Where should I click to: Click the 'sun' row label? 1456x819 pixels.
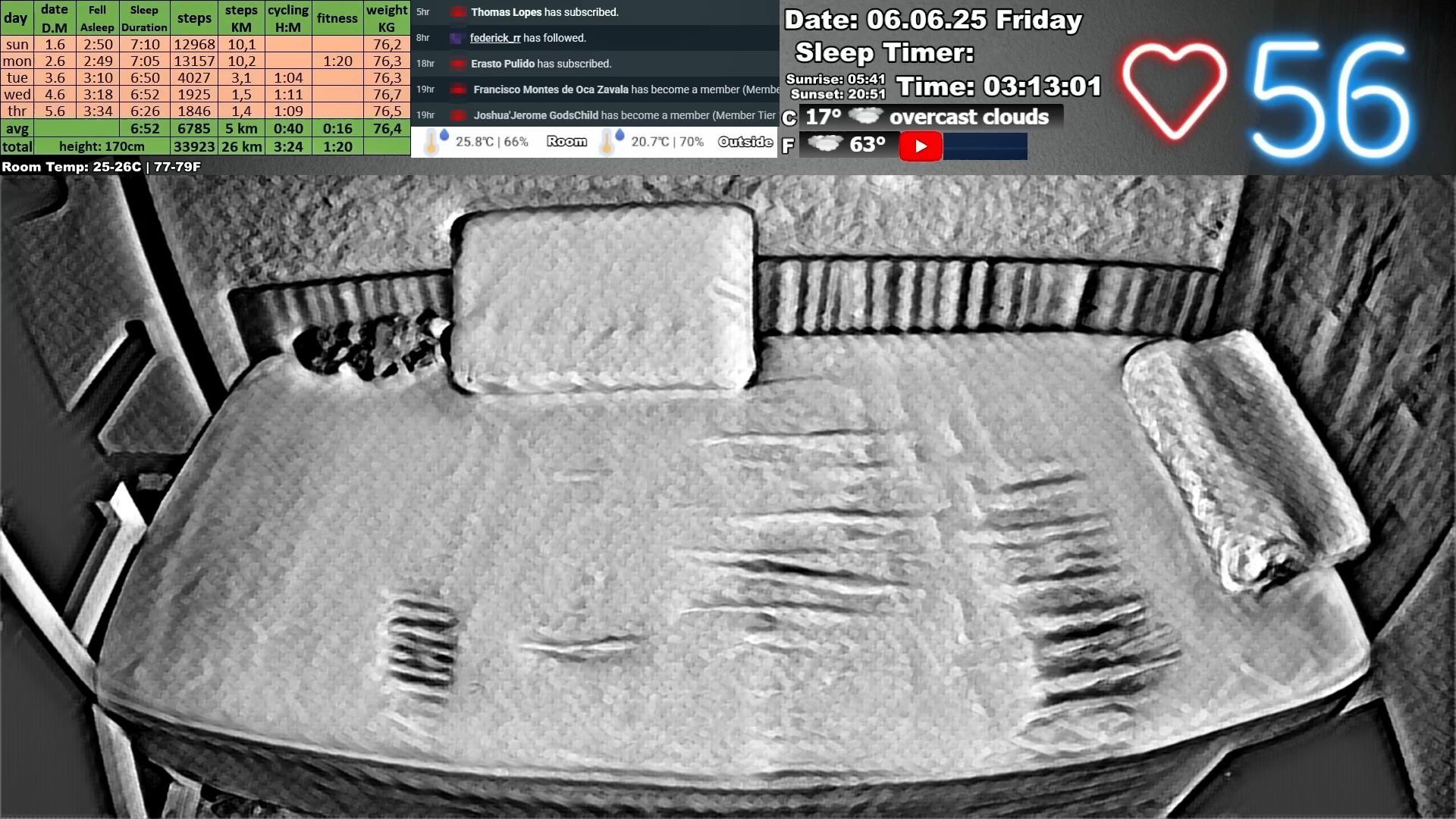click(17, 44)
